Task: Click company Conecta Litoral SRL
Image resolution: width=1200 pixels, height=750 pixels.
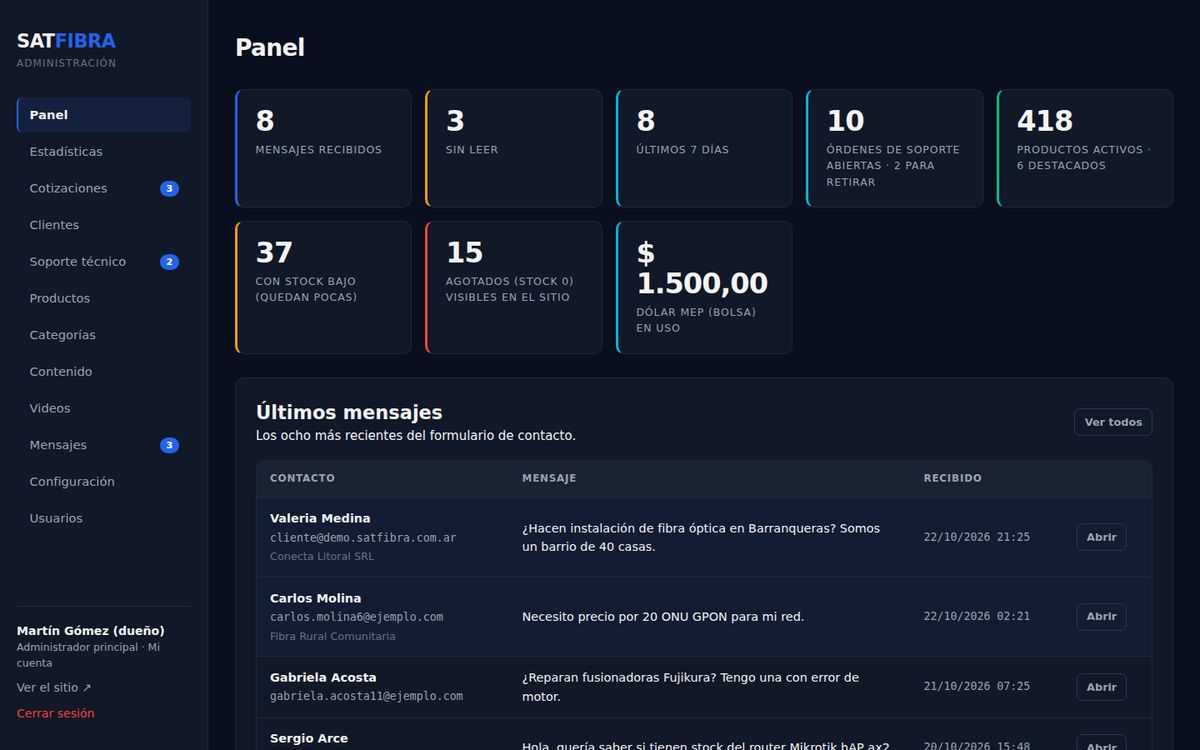Action: point(322,556)
